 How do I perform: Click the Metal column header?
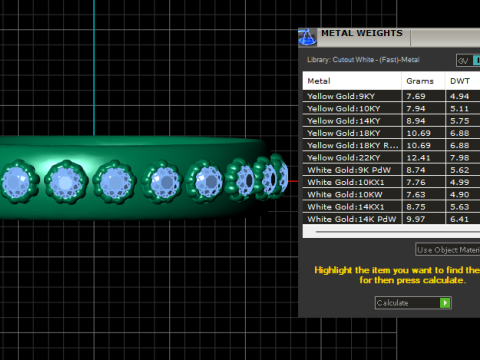tap(352, 81)
